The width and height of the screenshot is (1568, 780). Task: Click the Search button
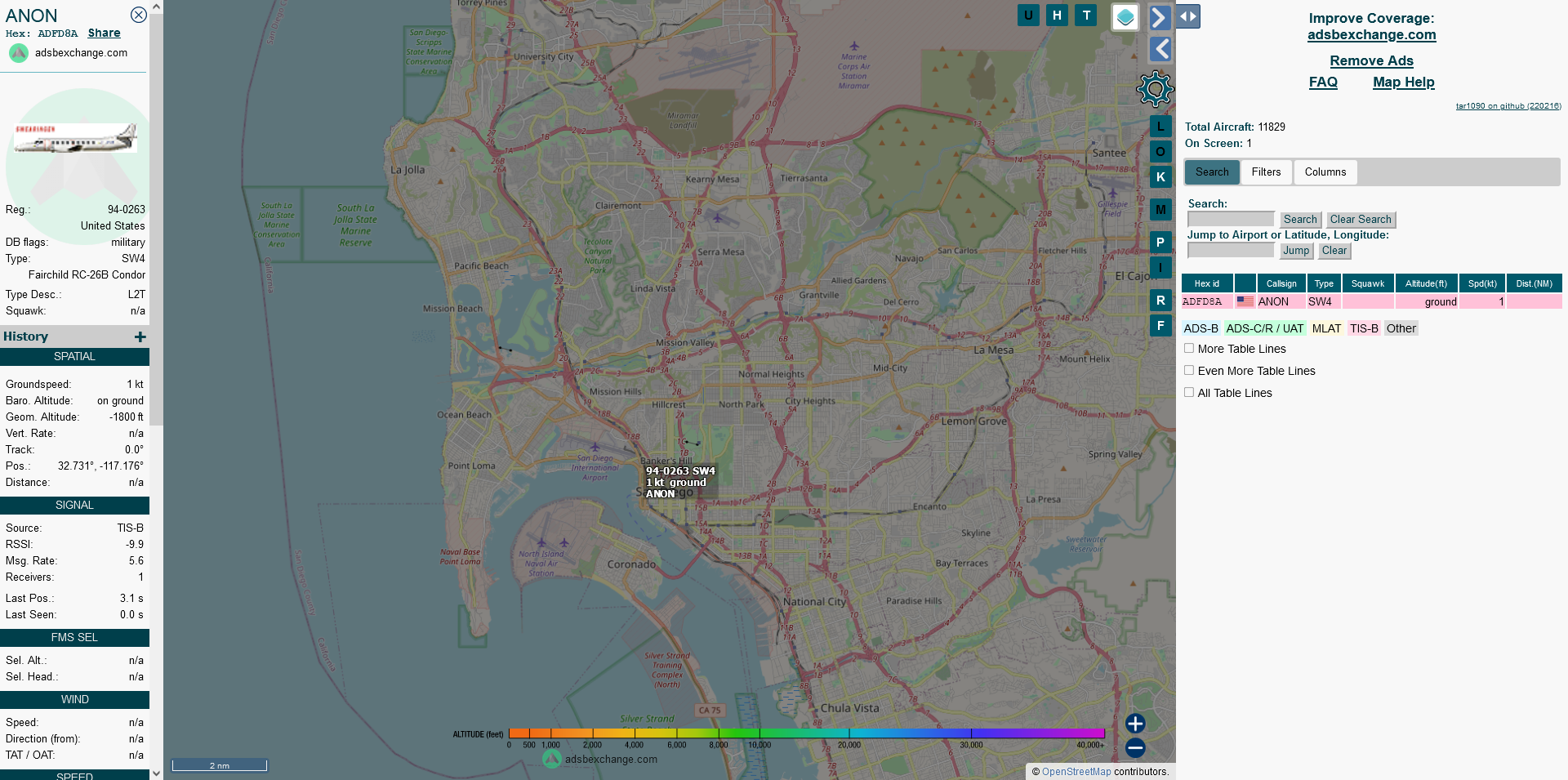1300,219
